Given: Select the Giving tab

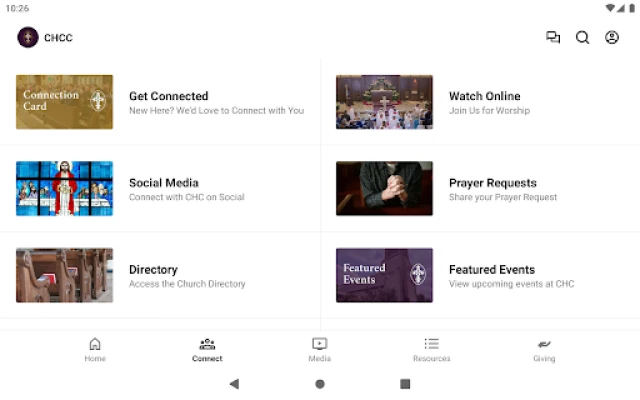Looking at the screenshot, I should point(544,349).
